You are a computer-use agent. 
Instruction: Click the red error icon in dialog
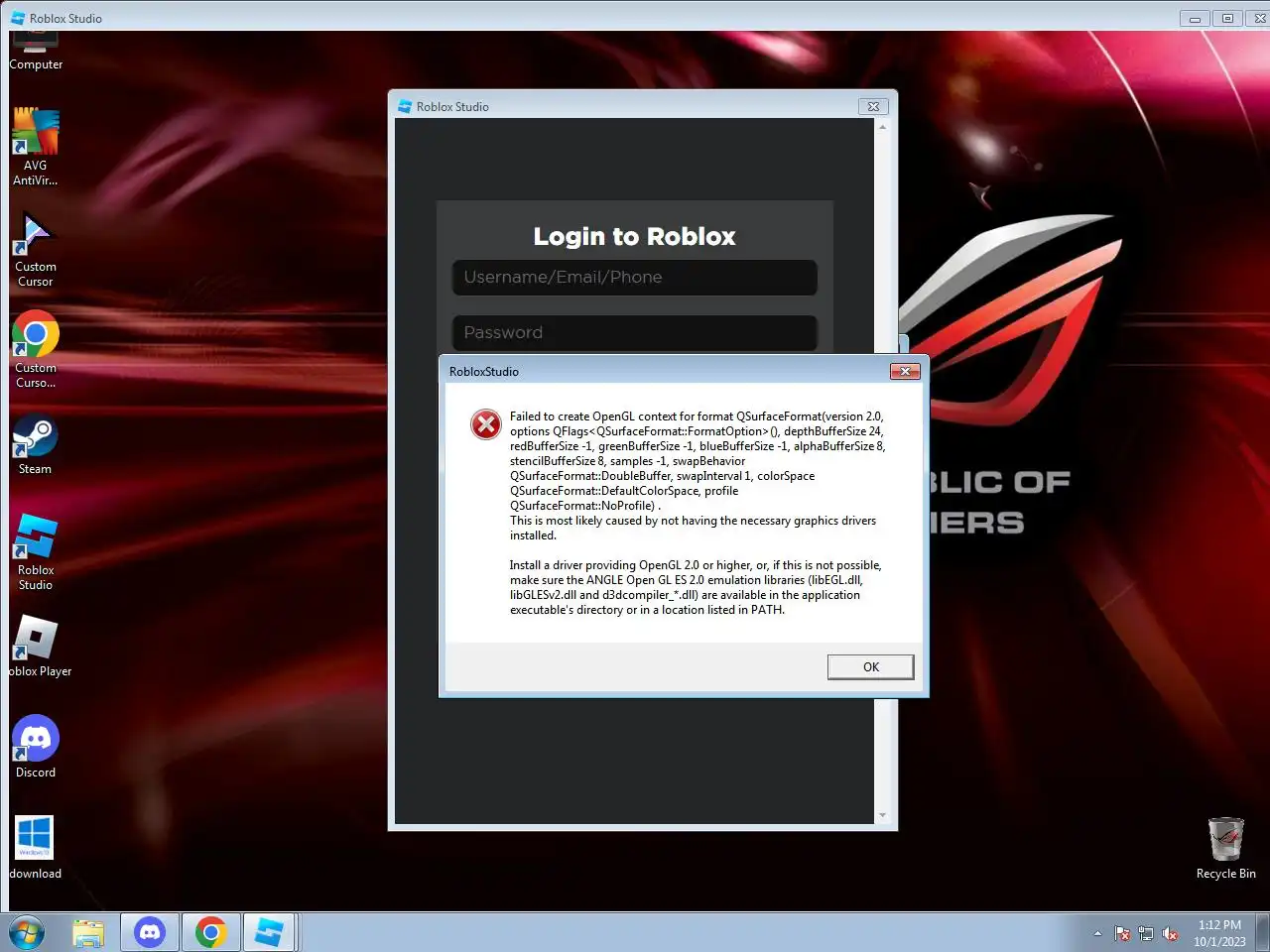click(485, 424)
